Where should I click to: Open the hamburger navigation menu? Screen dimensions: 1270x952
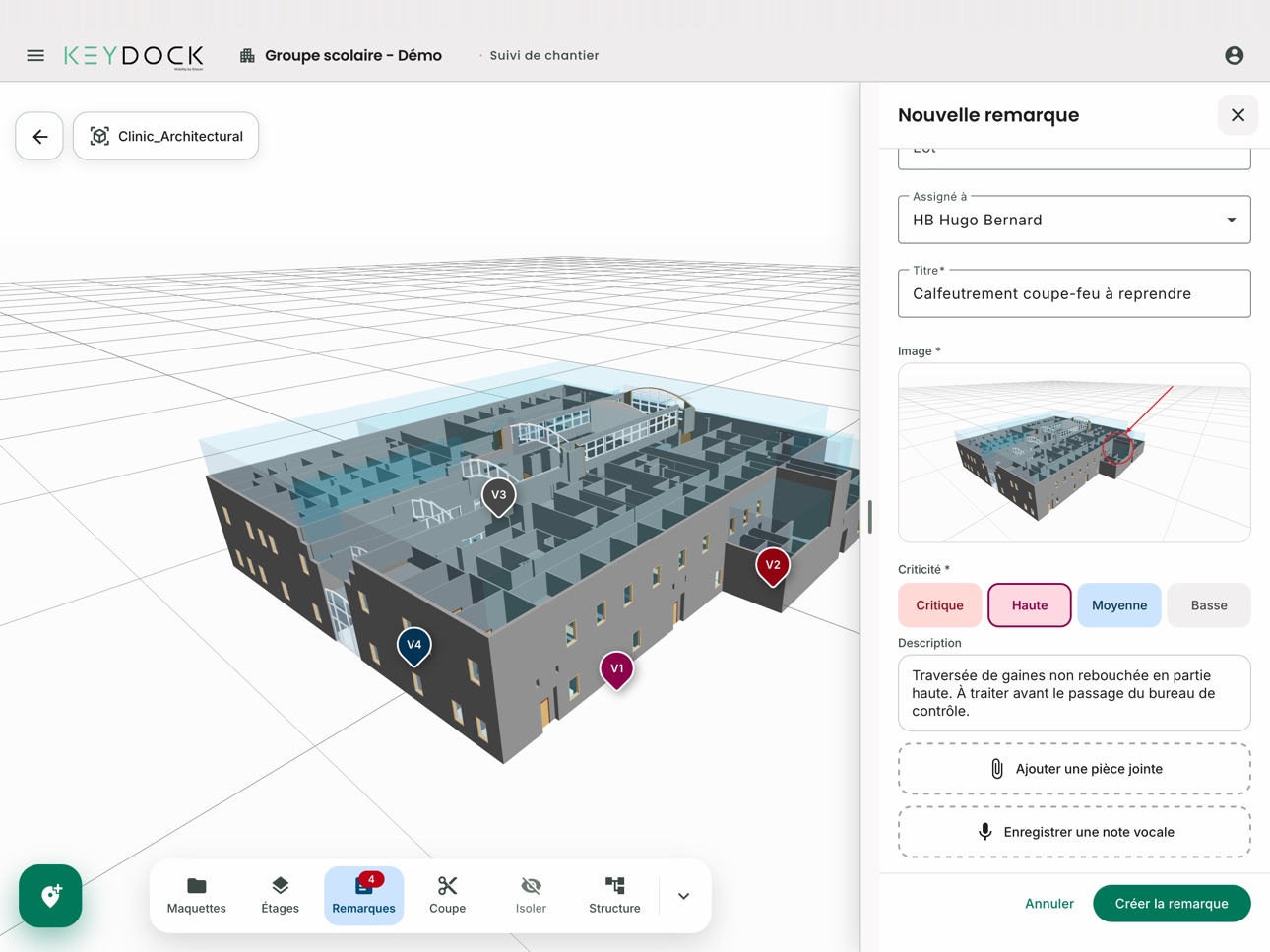click(35, 56)
